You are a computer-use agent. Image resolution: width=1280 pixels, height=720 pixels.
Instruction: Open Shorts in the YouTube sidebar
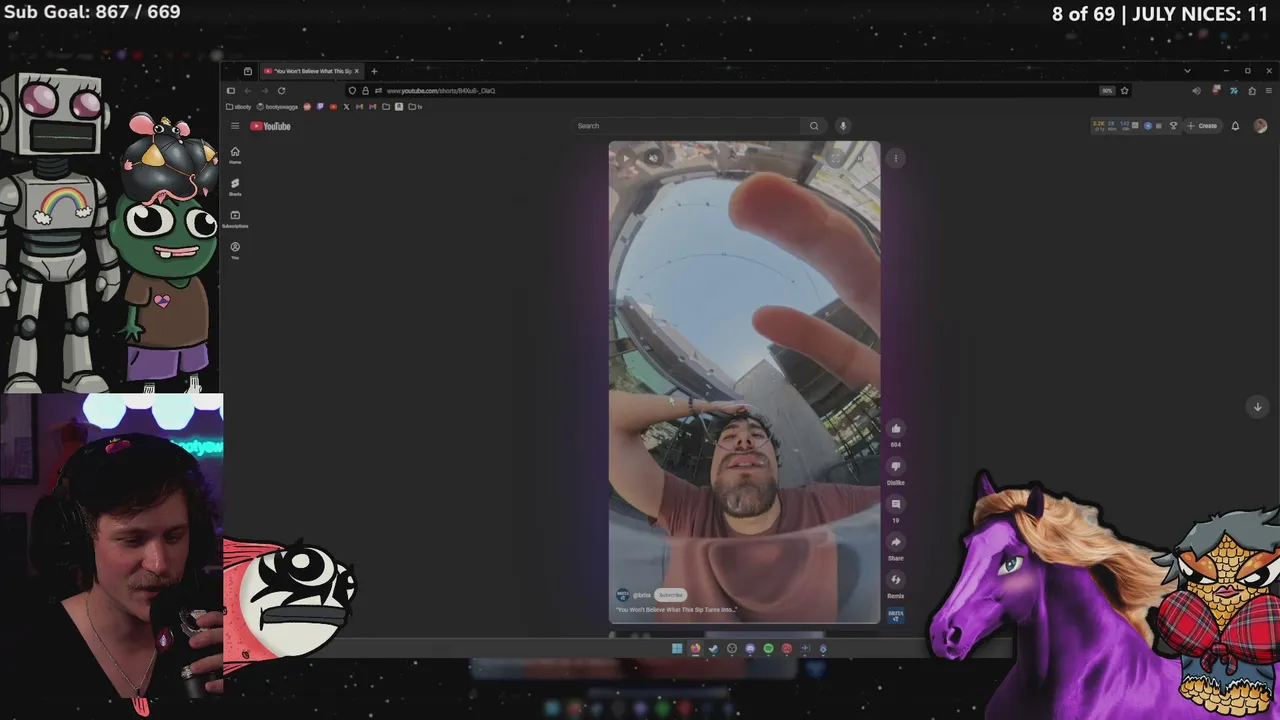click(x=235, y=186)
